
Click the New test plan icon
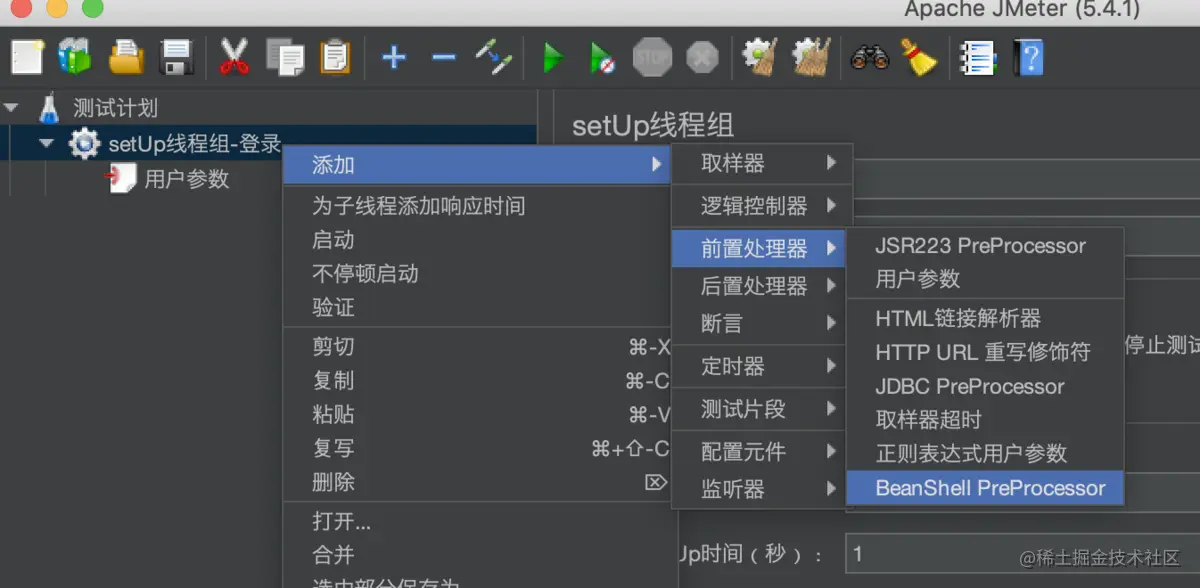pyautogui.click(x=27, y=57)
